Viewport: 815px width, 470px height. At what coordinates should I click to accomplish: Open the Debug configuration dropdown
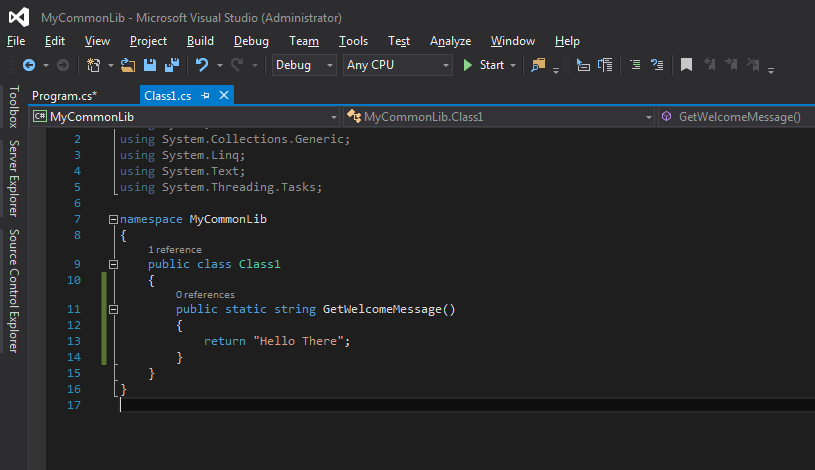[x=304, y=65]
